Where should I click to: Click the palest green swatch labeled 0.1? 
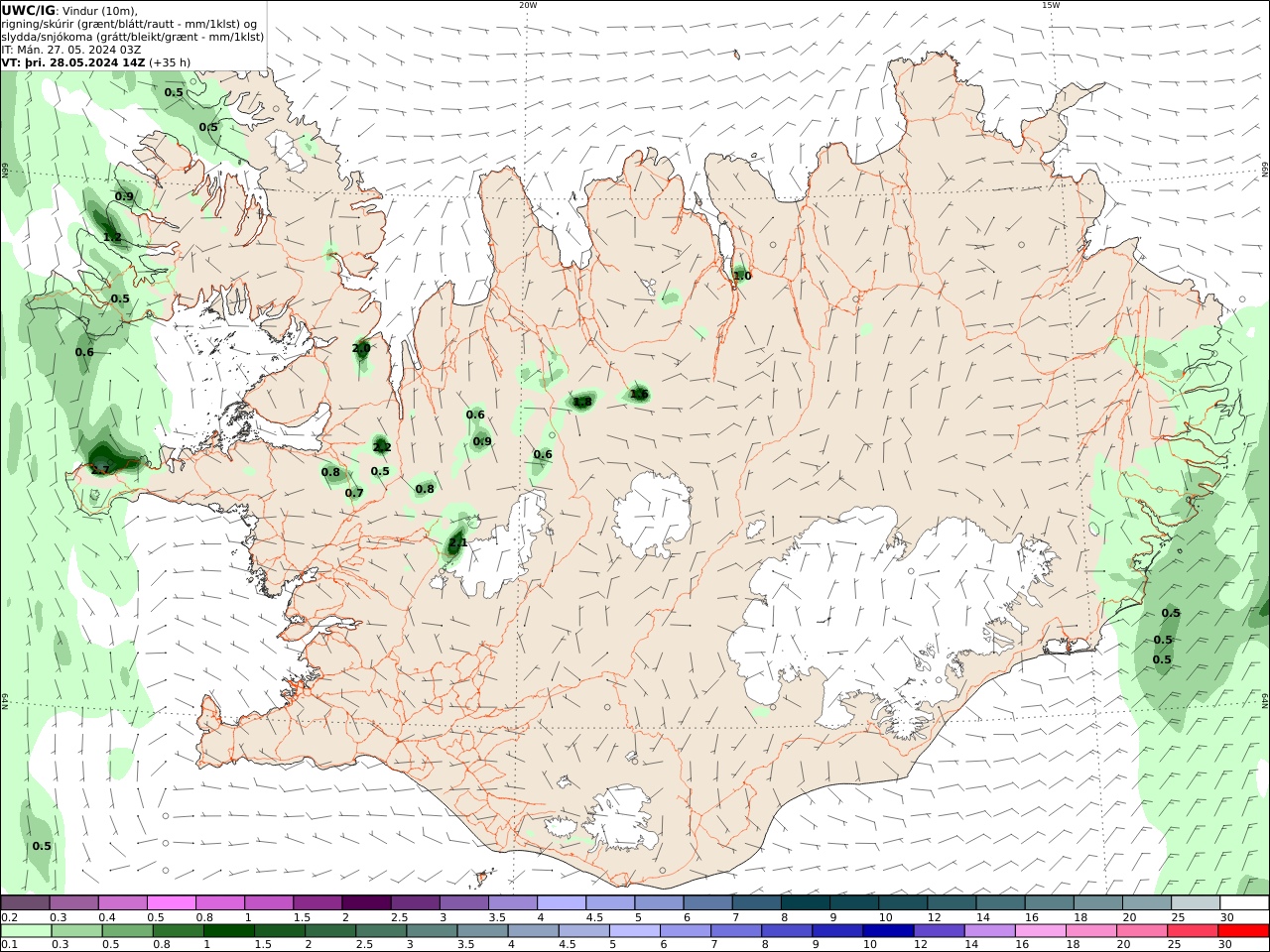click(26, 931)
